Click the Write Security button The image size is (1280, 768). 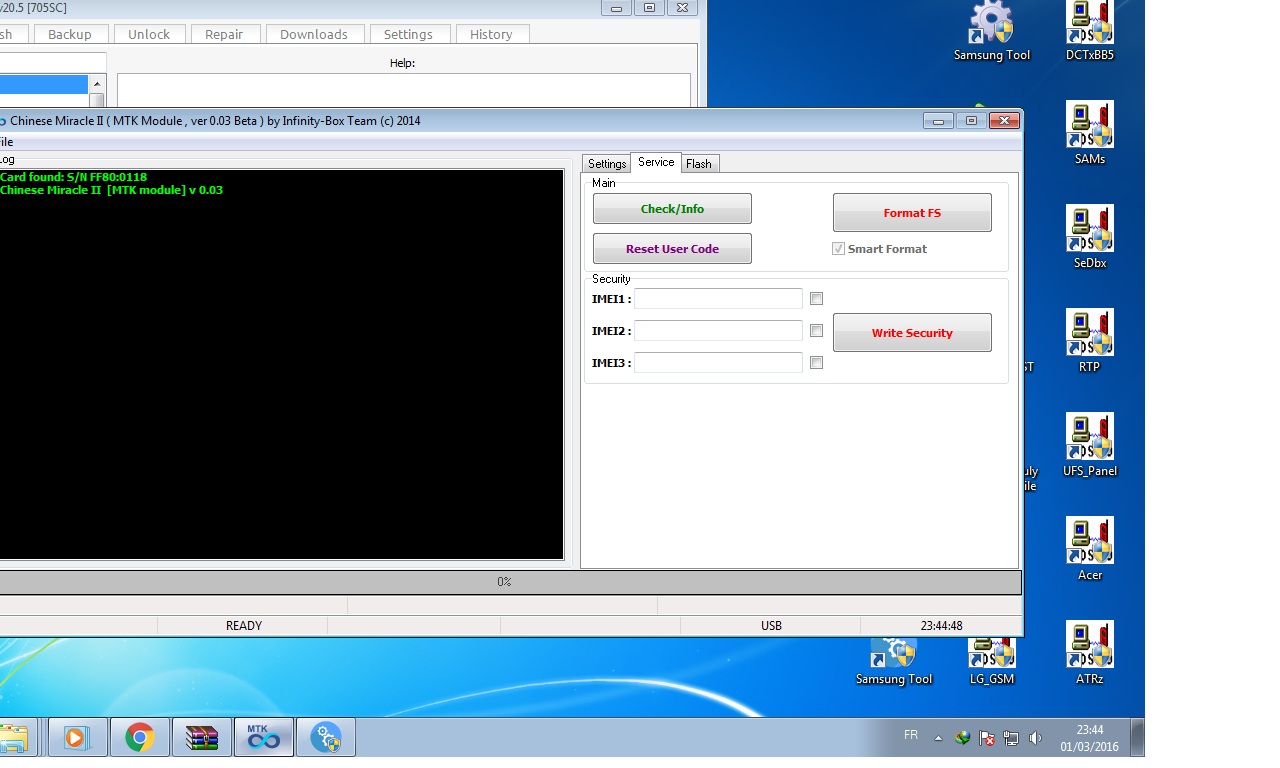(x=912, y=333)
